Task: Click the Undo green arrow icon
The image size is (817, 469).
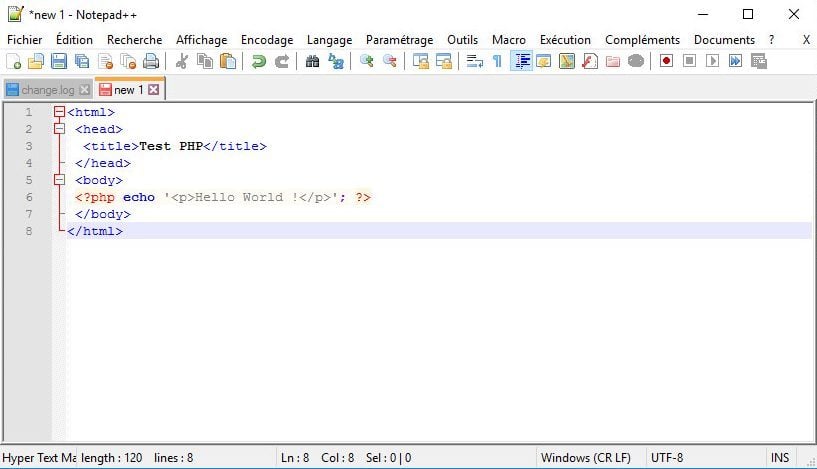Action: (x=258, y=61)
